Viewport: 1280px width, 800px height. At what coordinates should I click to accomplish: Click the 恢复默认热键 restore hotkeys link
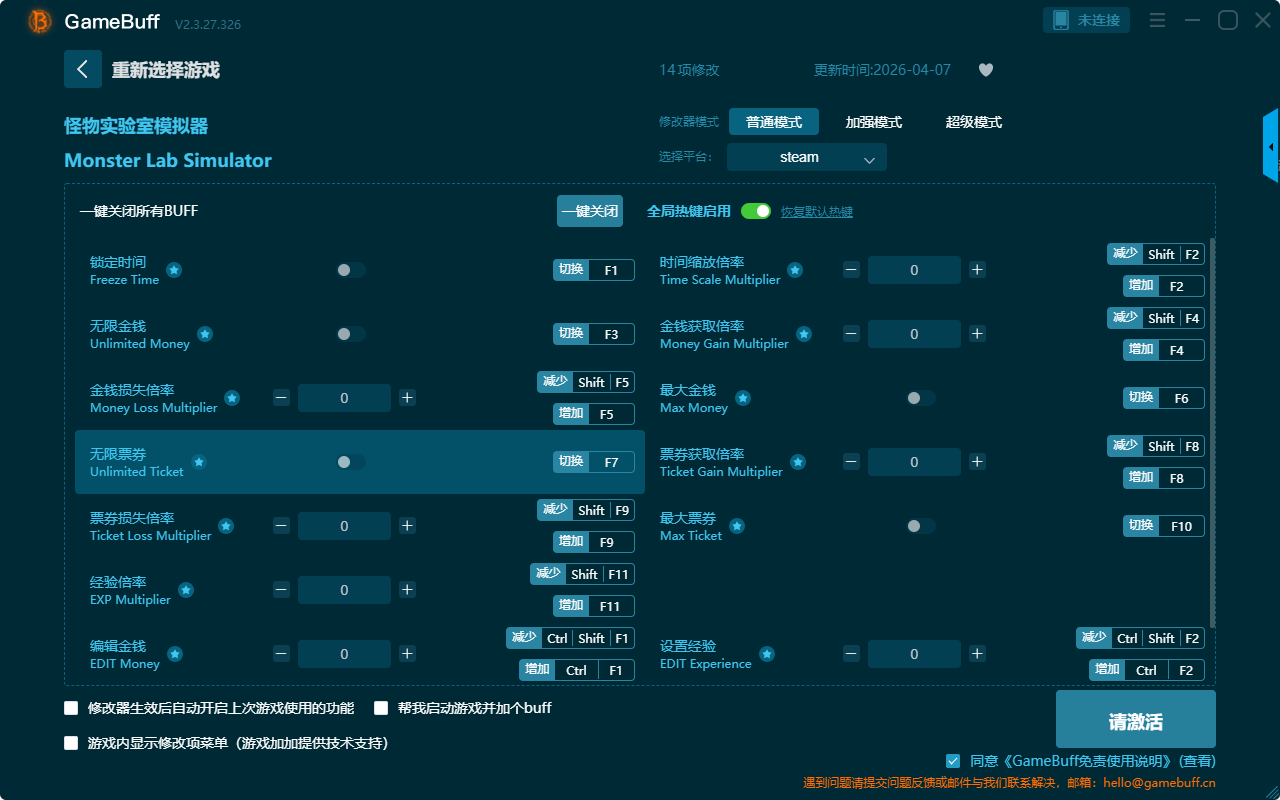pos(816,212)
